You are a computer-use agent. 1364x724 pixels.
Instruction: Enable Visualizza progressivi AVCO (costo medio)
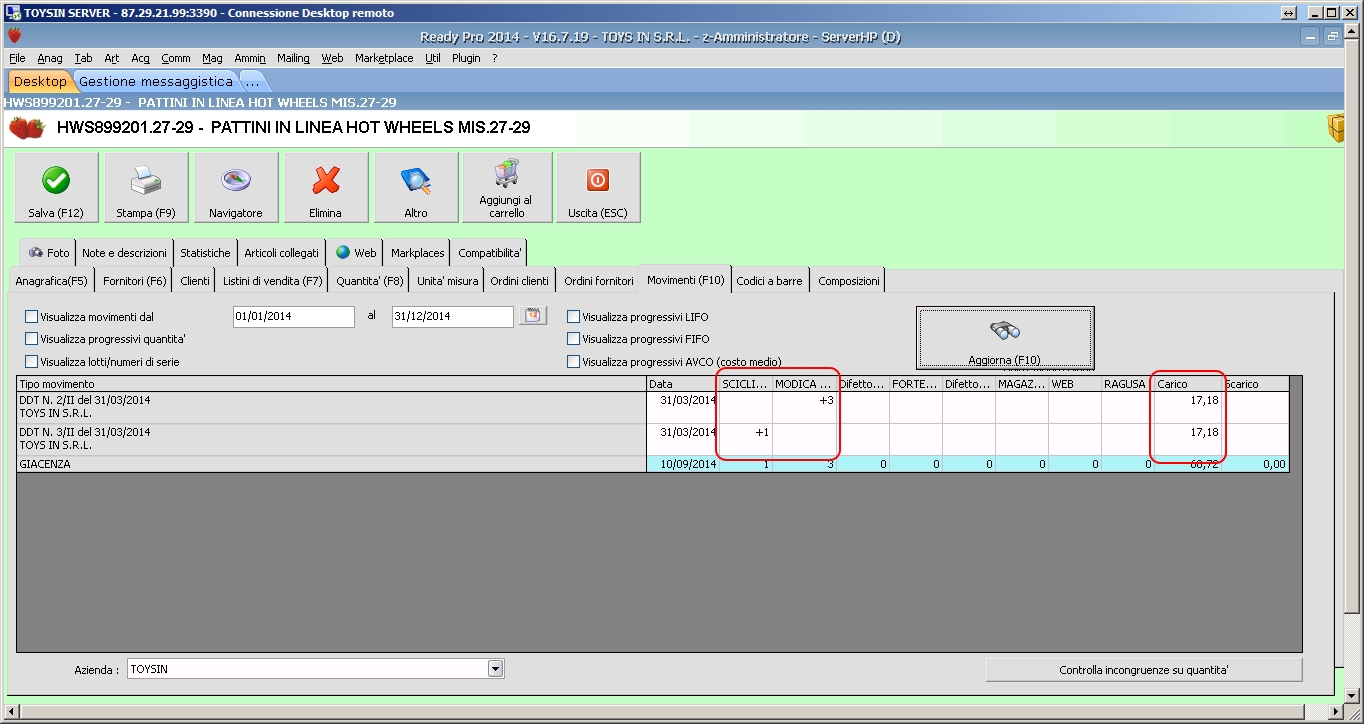click(x=574, y=362)
